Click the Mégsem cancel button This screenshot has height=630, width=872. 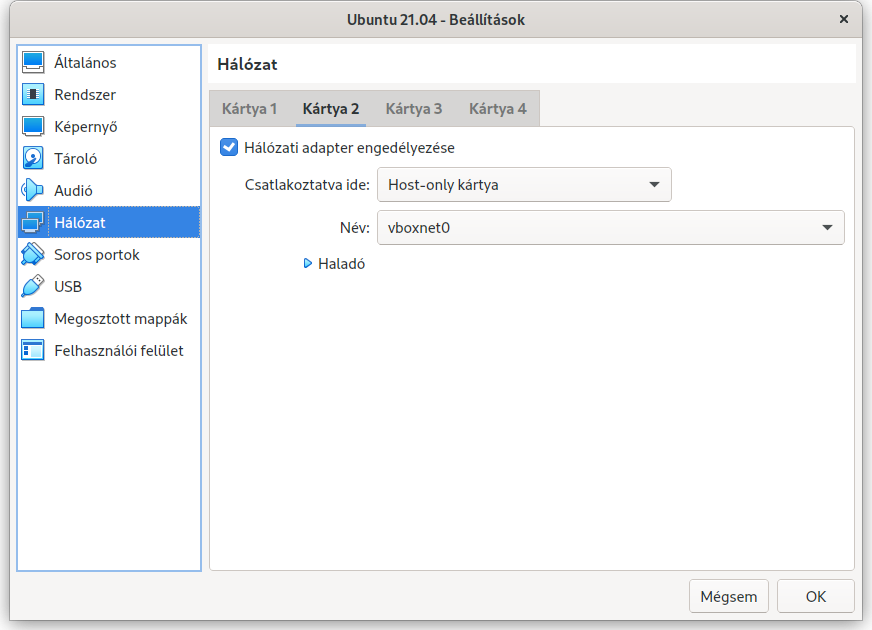(x=729, y=596)
